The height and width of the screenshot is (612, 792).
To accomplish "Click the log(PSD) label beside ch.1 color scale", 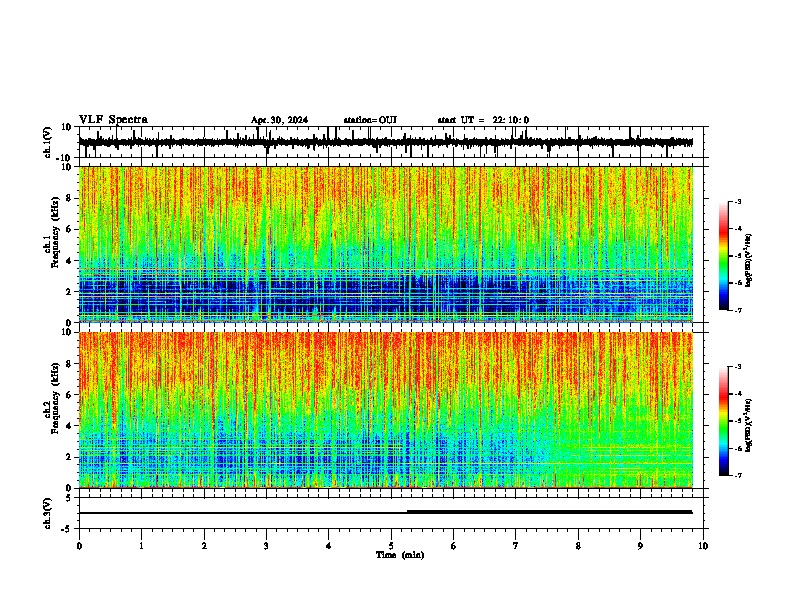I will (749, 260).
